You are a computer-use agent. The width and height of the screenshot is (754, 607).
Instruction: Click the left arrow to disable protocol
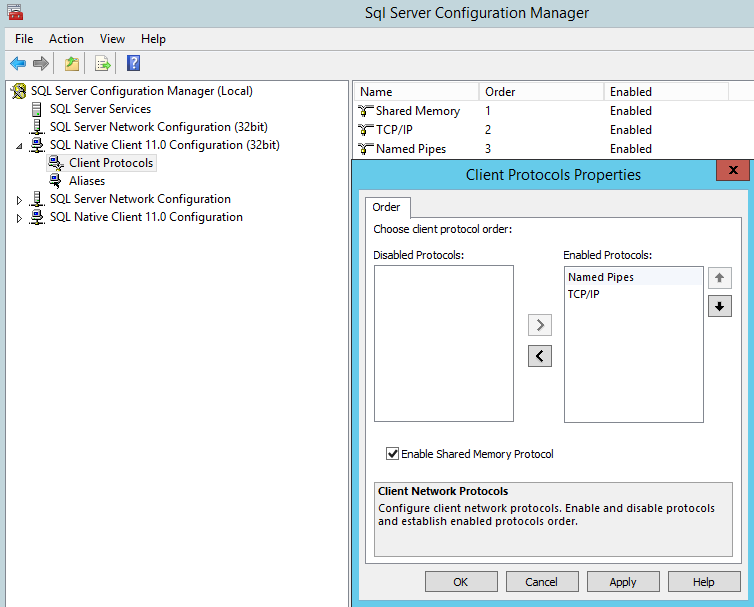pos(540,355)
